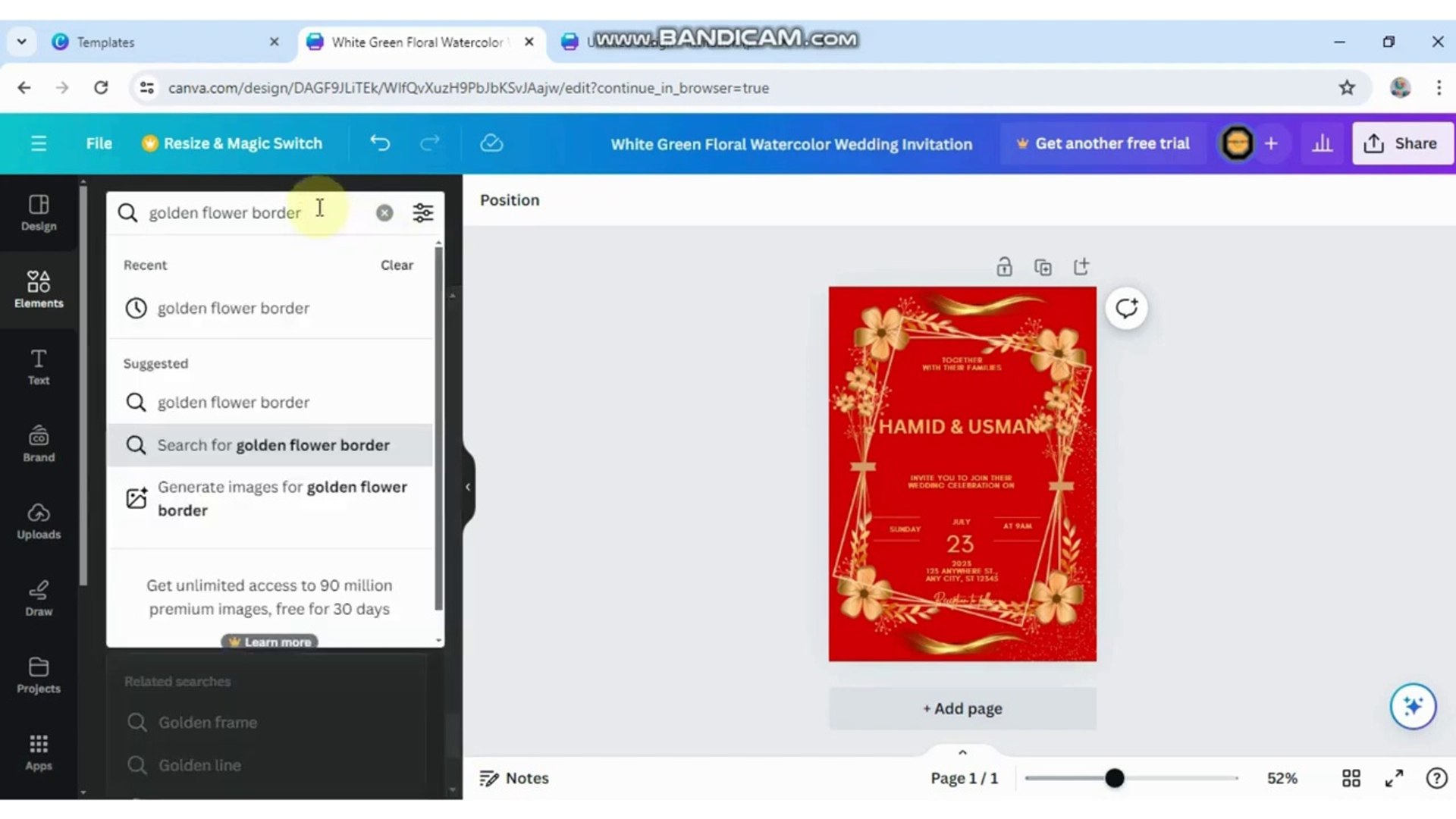The height and width of the screenshot is (819, 1456).
Task: Open the hamburger menu at top left
Action: (x=38, y=143)
